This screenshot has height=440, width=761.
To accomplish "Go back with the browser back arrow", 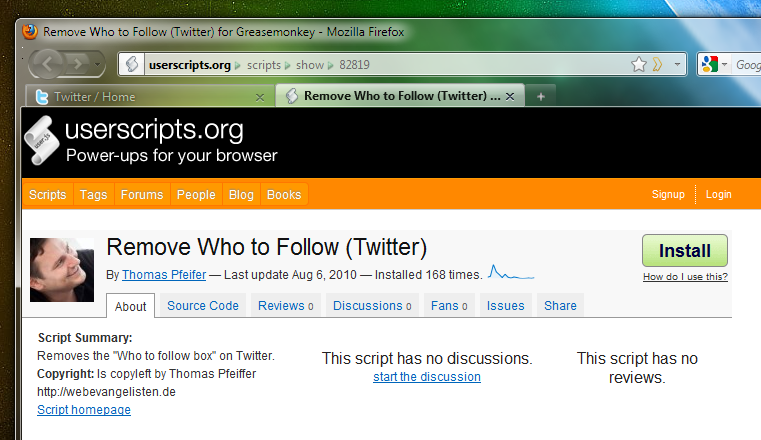I will point(48,64).
